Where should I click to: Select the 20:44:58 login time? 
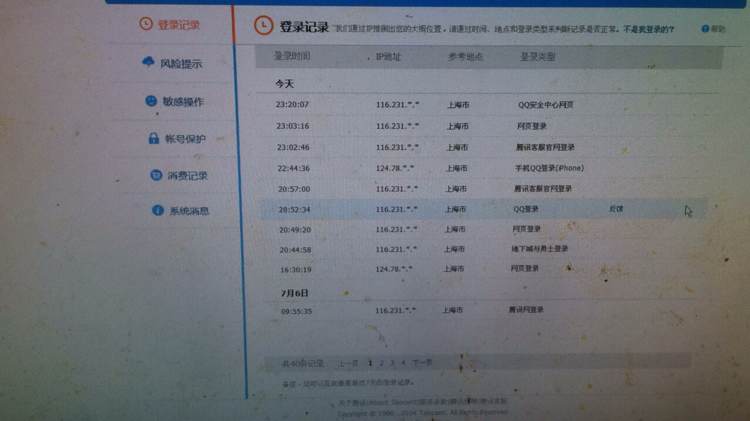(296, 250)
